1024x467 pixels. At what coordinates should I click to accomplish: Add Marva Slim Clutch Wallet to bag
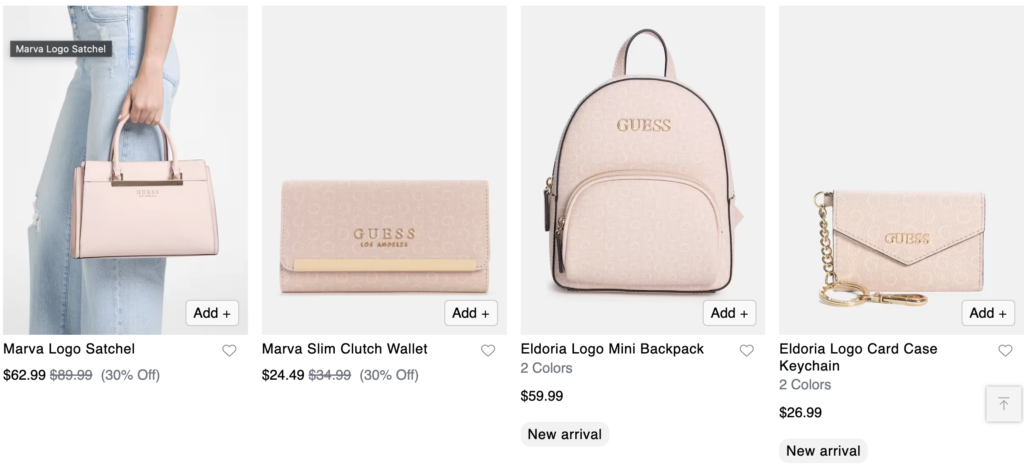[471, 313]
